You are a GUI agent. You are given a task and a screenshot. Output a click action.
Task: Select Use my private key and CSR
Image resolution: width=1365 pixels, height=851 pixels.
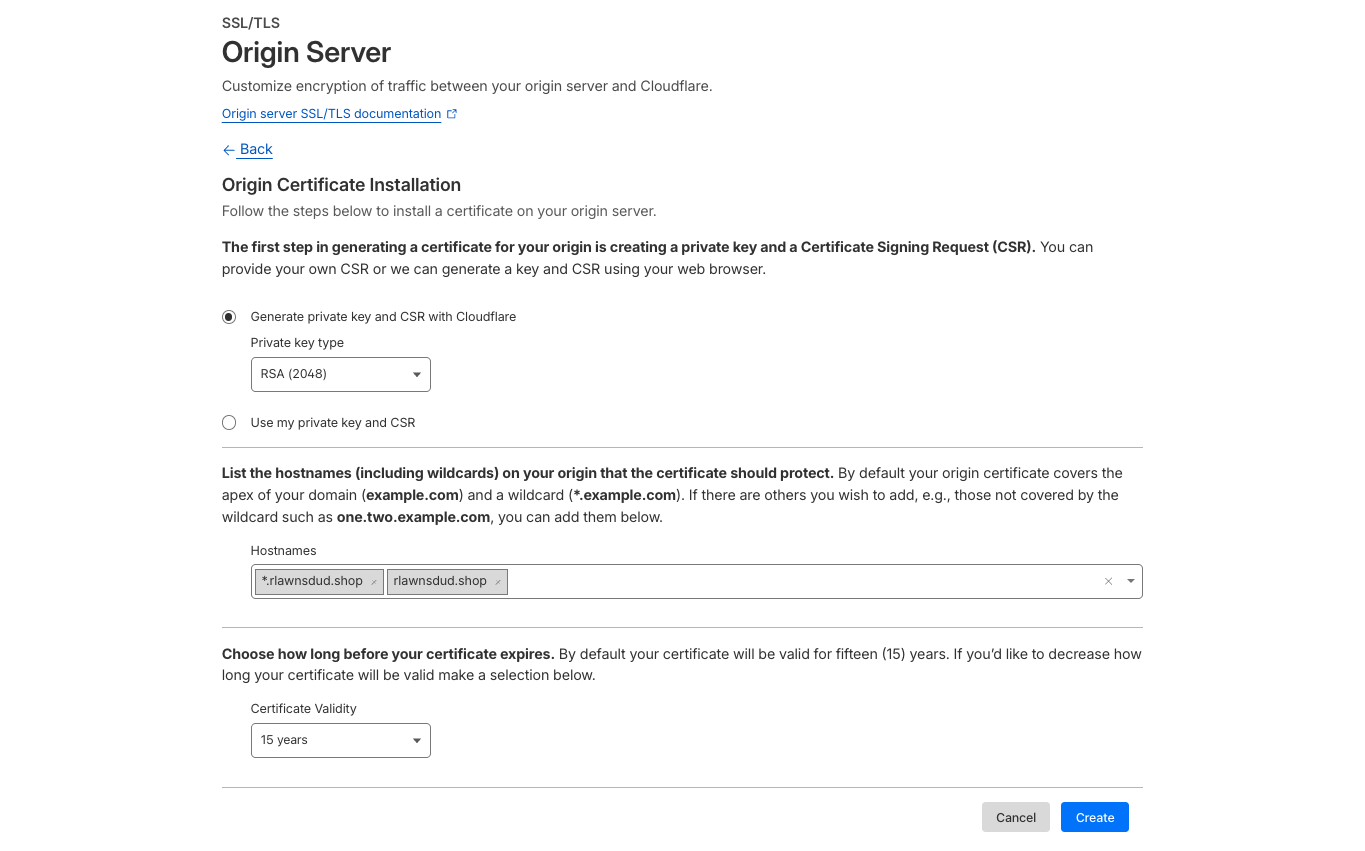229,423
